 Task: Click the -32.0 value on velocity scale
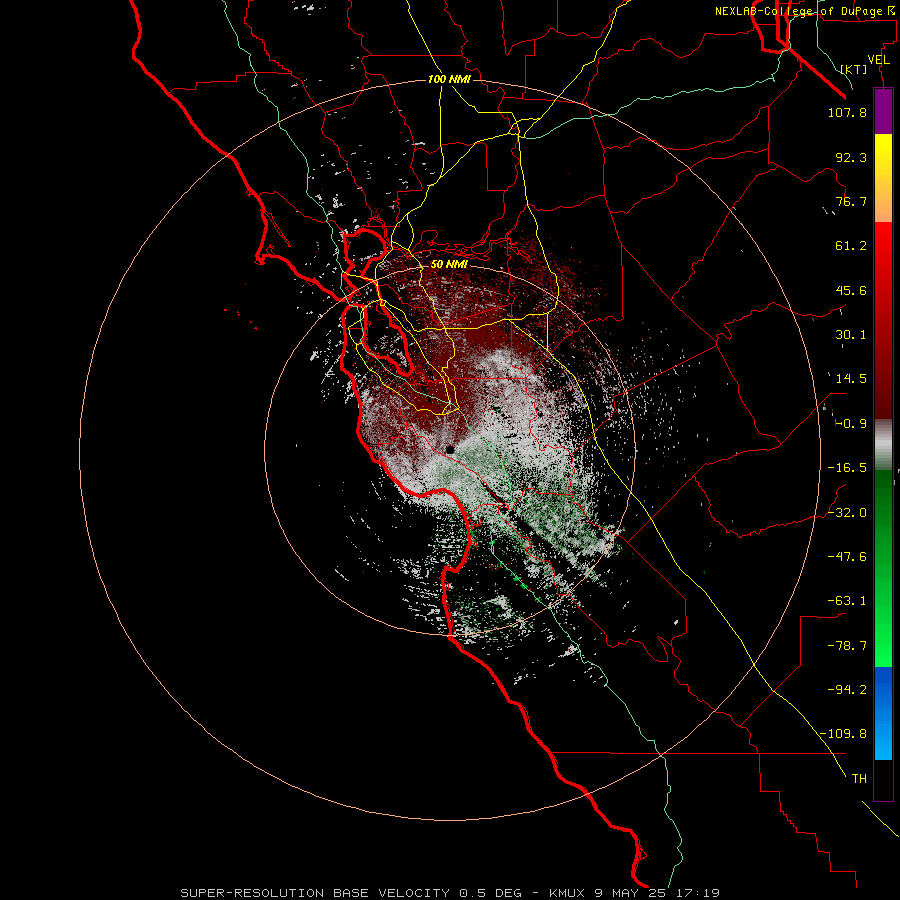click(847, 513)
